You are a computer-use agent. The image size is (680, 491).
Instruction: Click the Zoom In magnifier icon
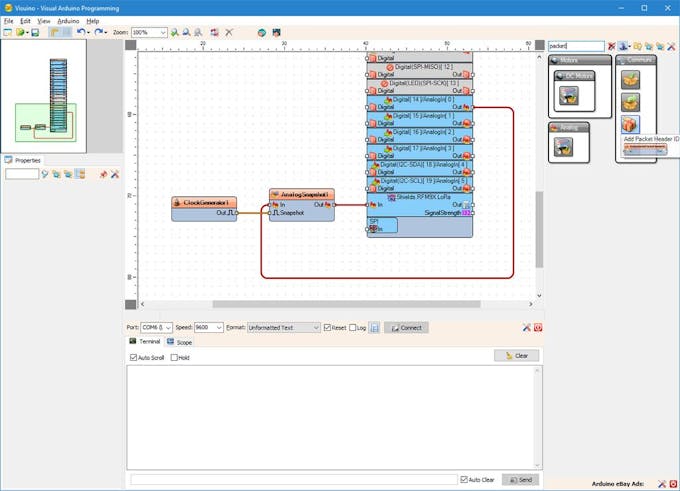174,33
